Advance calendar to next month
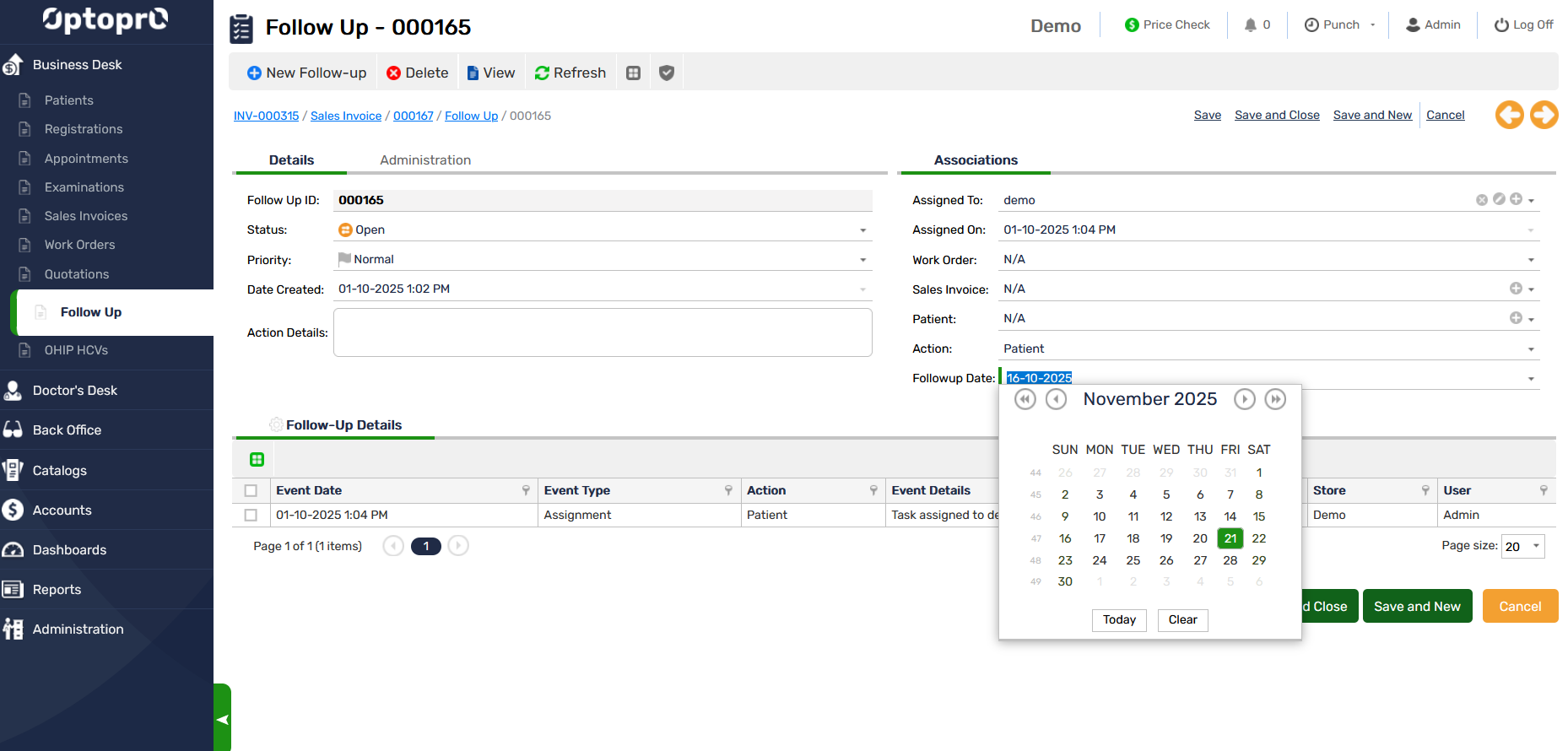Viewport: 1568px width, 751px height. pos(1244,399)
